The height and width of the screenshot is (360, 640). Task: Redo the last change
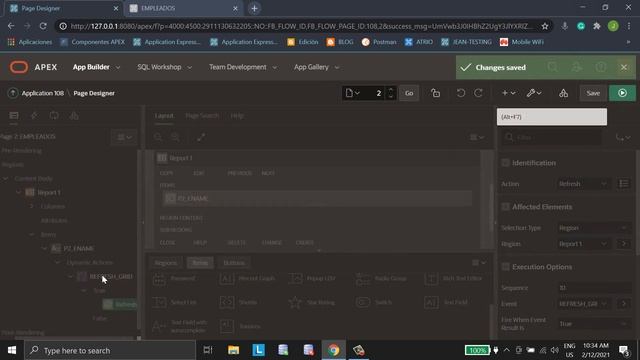[478, 93]
